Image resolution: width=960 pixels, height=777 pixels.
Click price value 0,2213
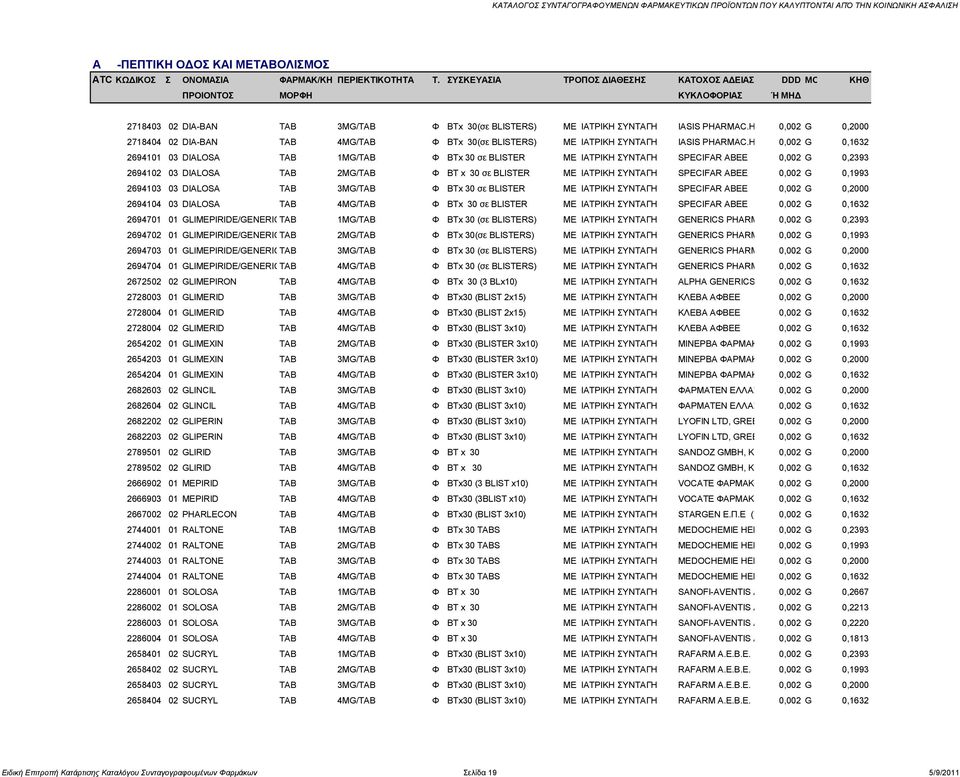pos(855,607)
